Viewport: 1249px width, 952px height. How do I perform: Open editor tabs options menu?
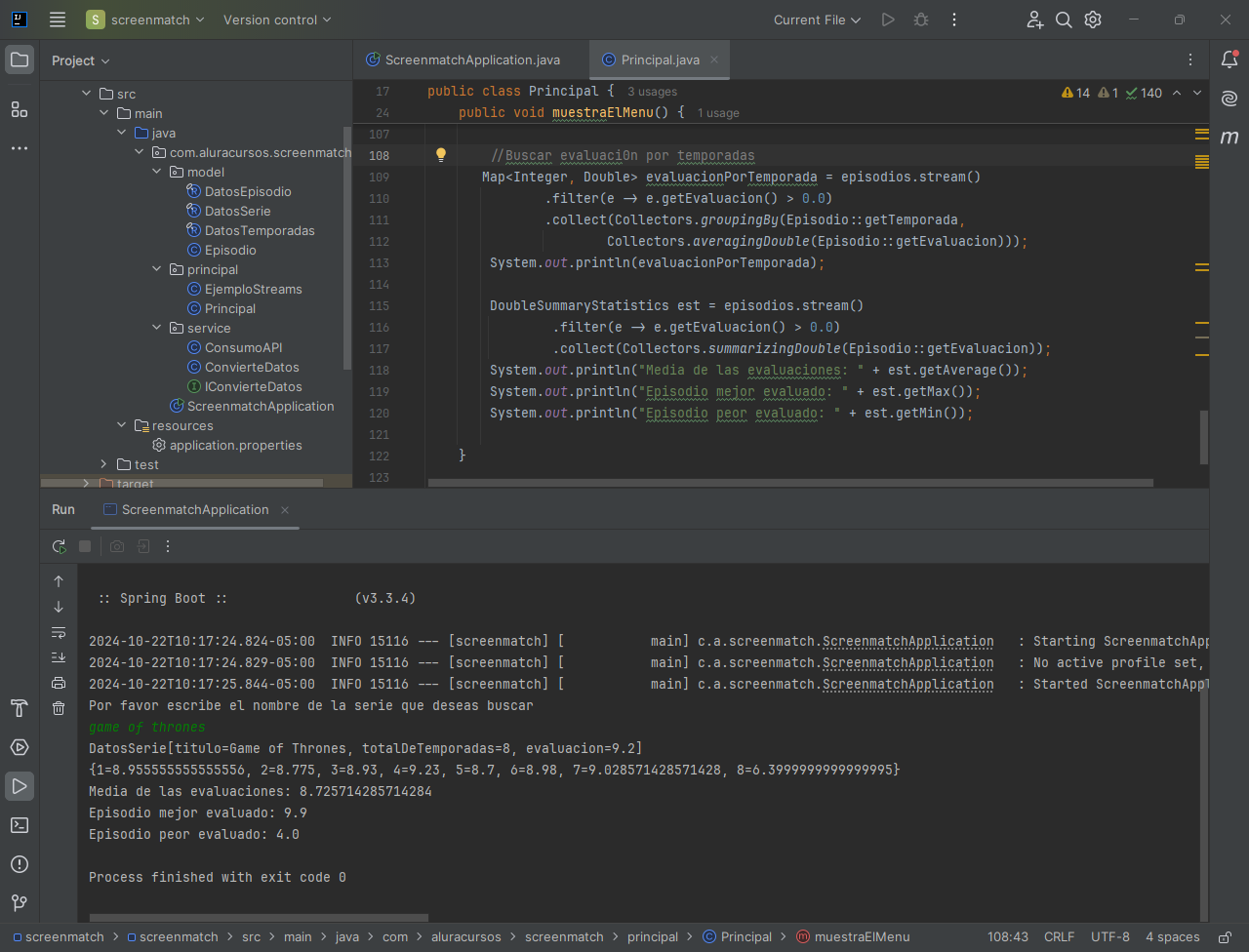(x=1189, y=59)
